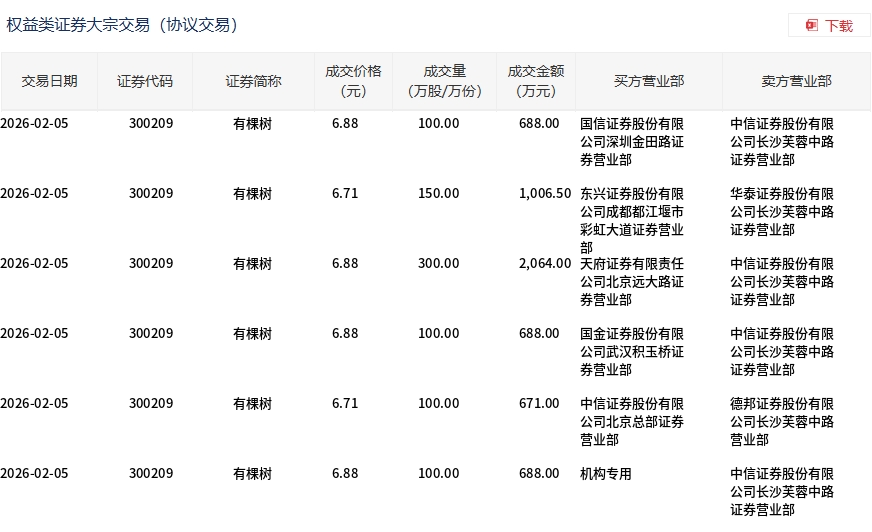Click the amount 1,006.50
The width and height of the screenshot is (872, 532).
(x=545, y=193)
